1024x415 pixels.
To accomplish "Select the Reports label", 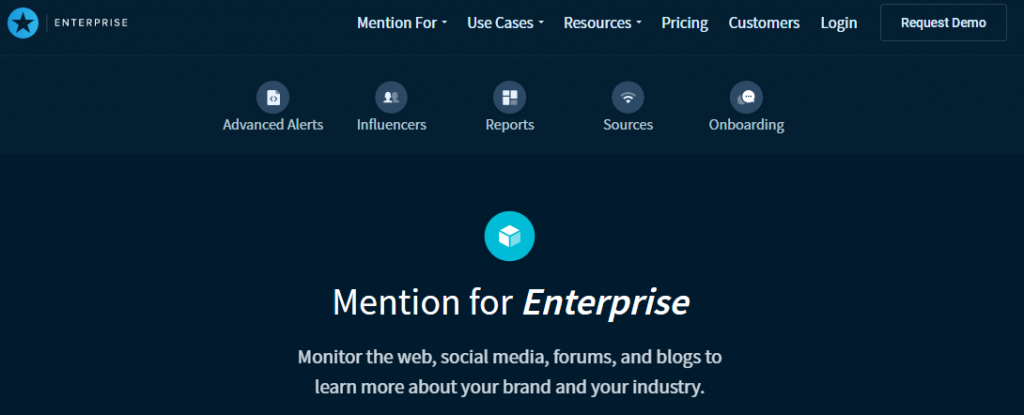I will coord(509,125).
